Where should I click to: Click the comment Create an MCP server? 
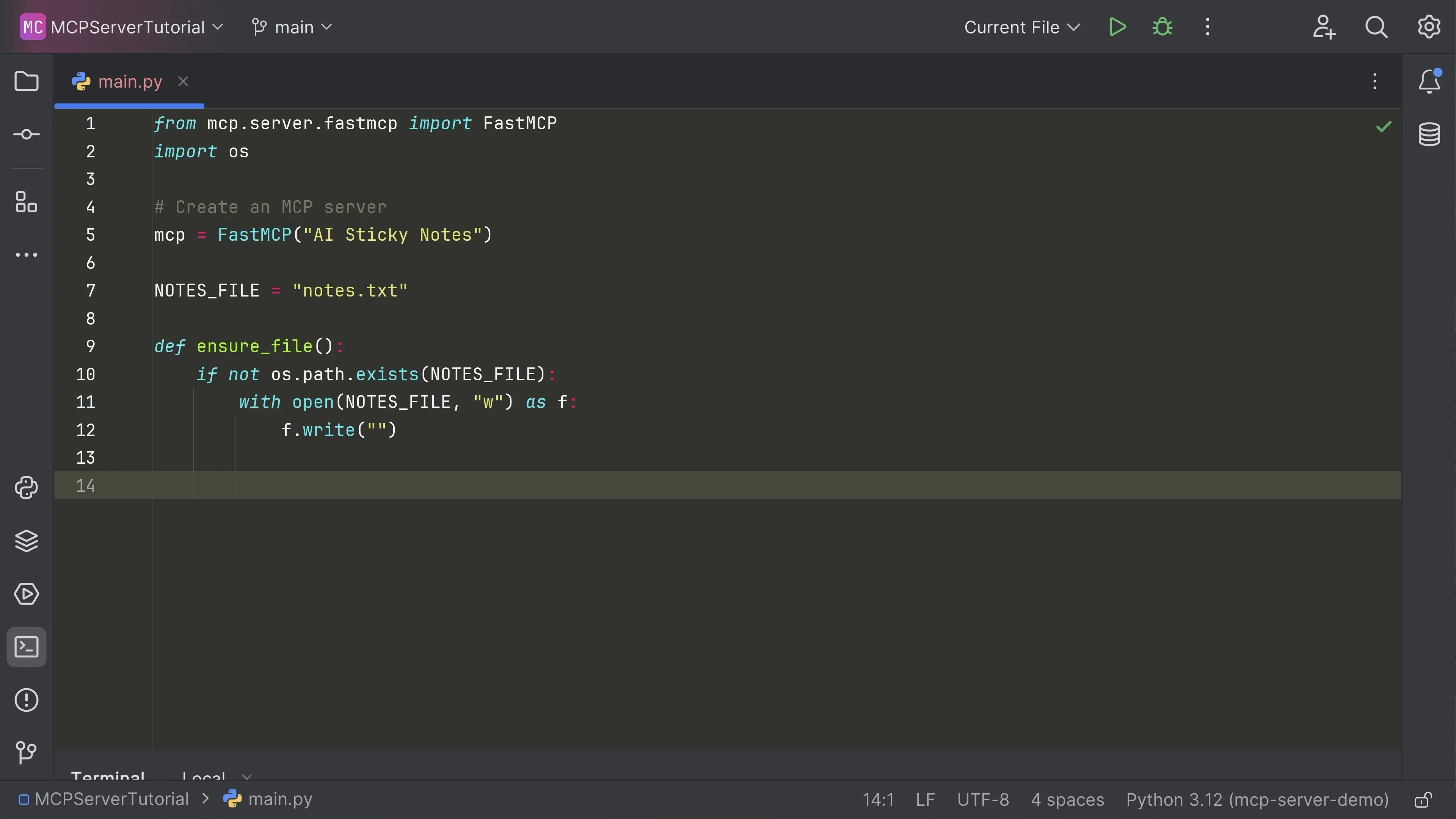tap(271, 207)
